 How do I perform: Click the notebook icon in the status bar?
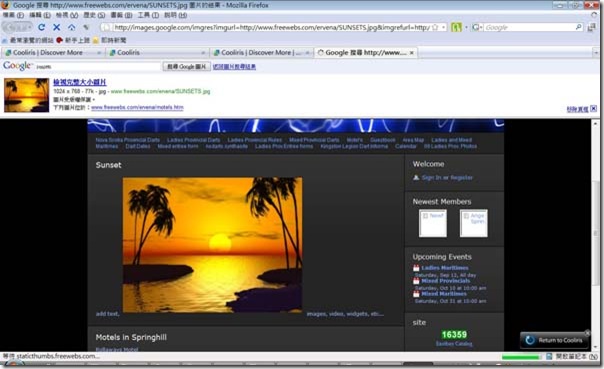pos(550,357)
